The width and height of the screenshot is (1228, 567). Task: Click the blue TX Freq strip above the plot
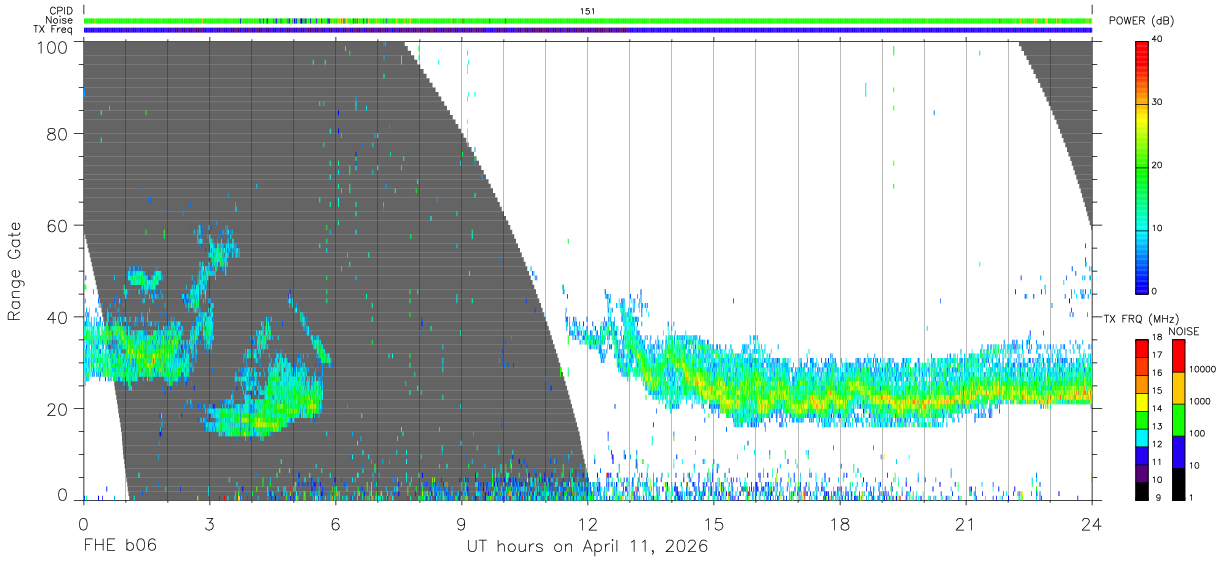coord(588,30)
